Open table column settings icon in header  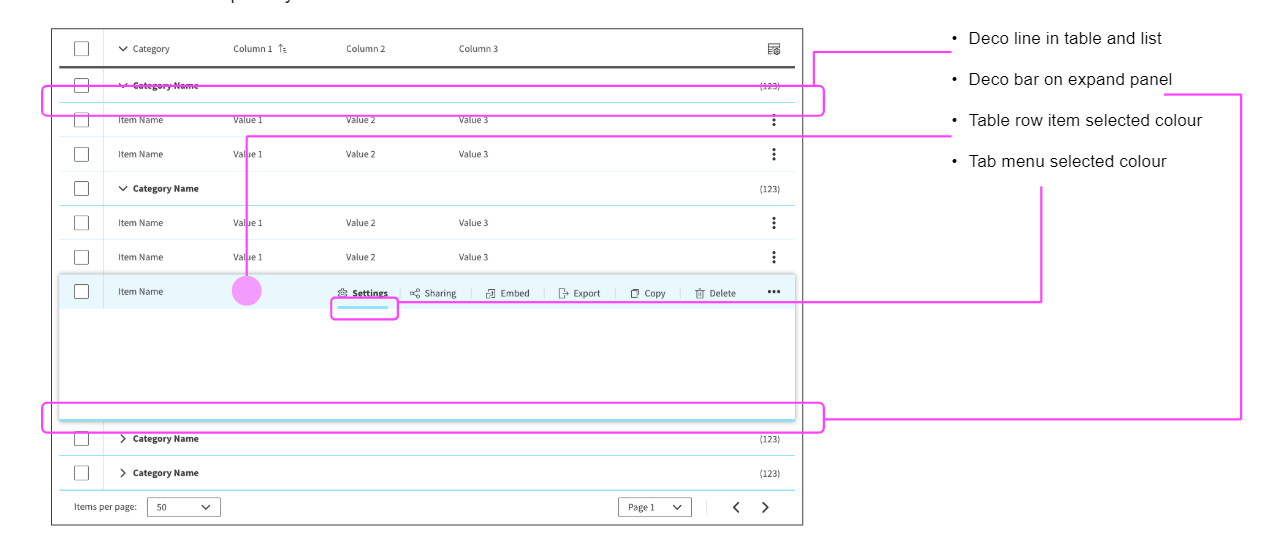click(x=773, y=49)
